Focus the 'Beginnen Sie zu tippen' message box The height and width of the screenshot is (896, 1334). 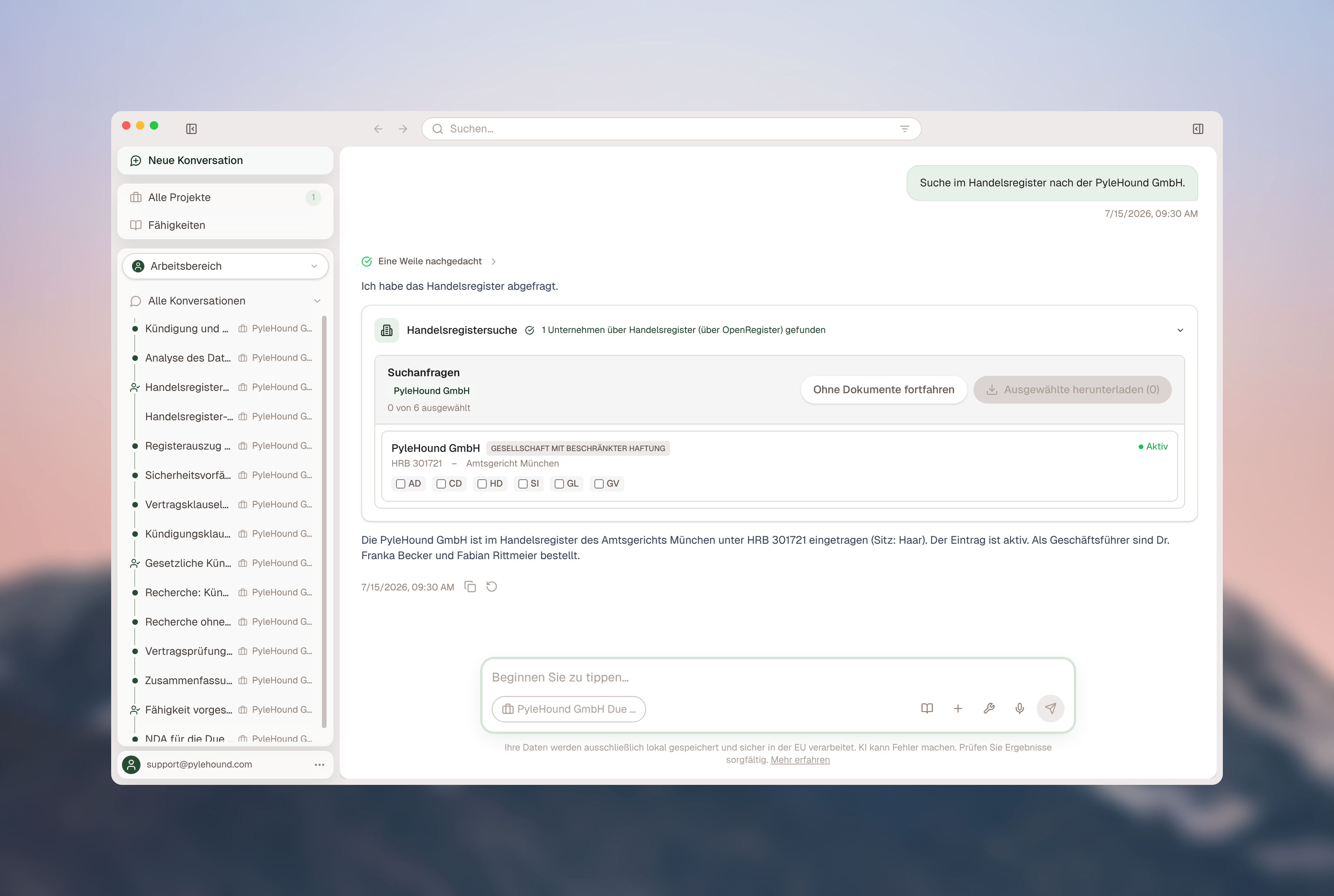point(777,677)
